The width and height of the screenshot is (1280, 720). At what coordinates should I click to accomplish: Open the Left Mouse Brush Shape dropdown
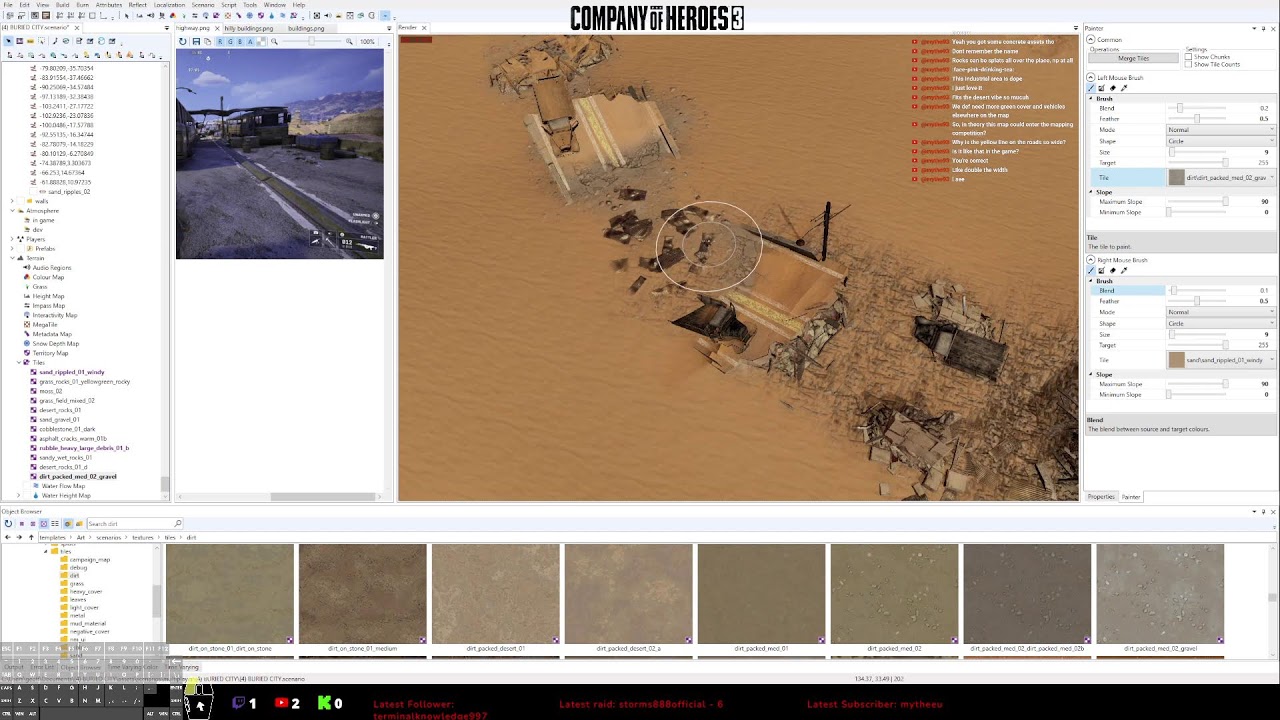(1220, 141)
